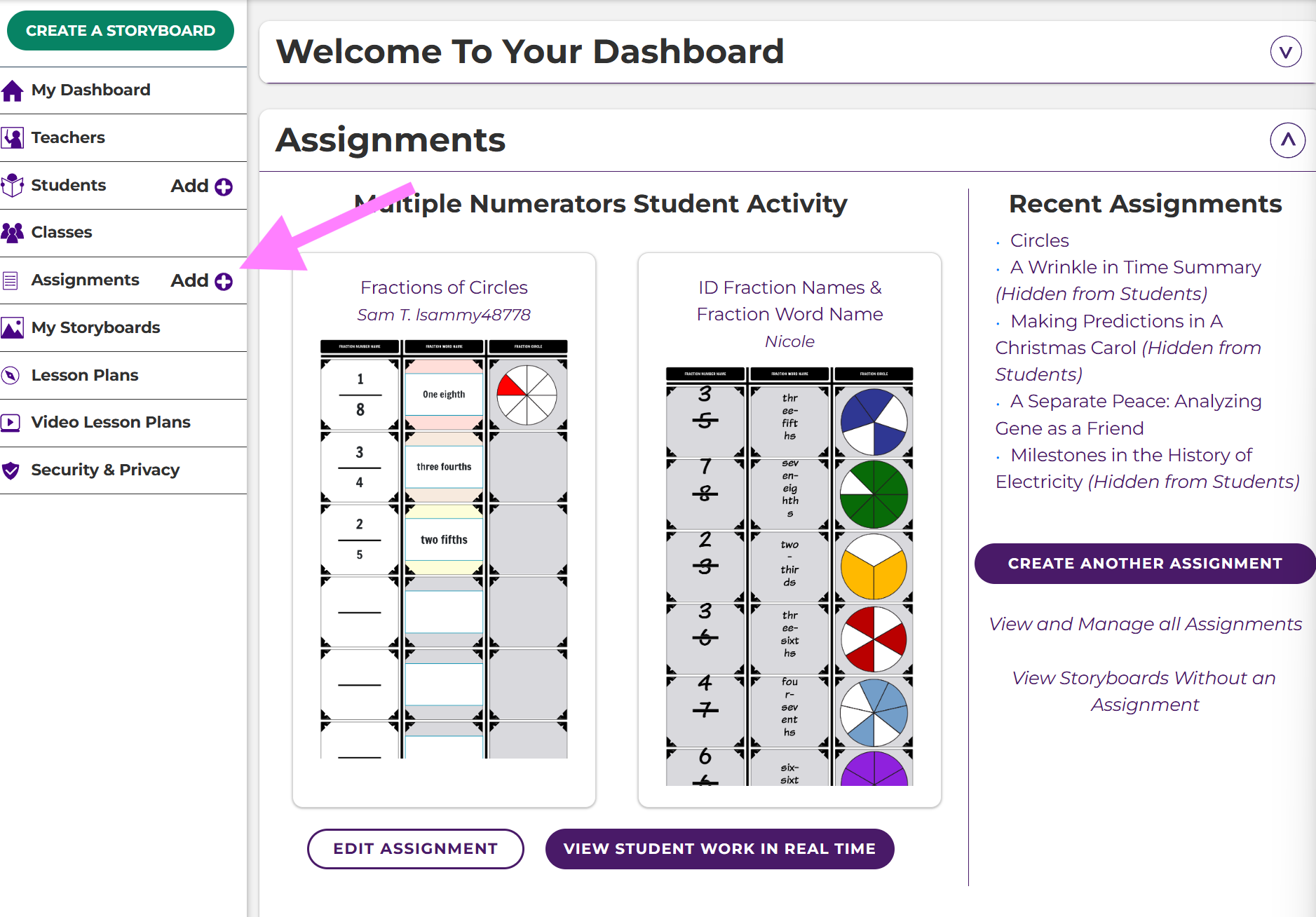Click the home icon beside My Dashboard

coord(13,90)
